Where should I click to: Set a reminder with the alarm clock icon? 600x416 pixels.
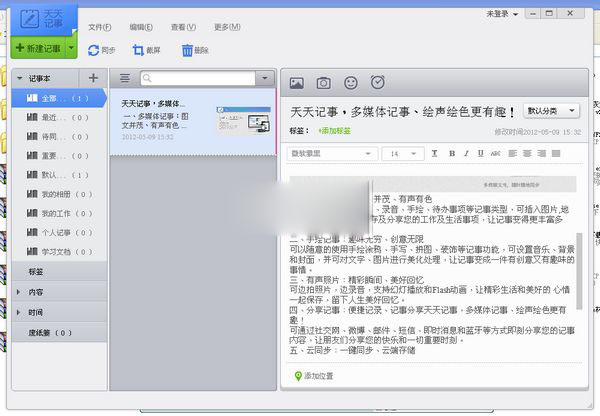point(377,83)
